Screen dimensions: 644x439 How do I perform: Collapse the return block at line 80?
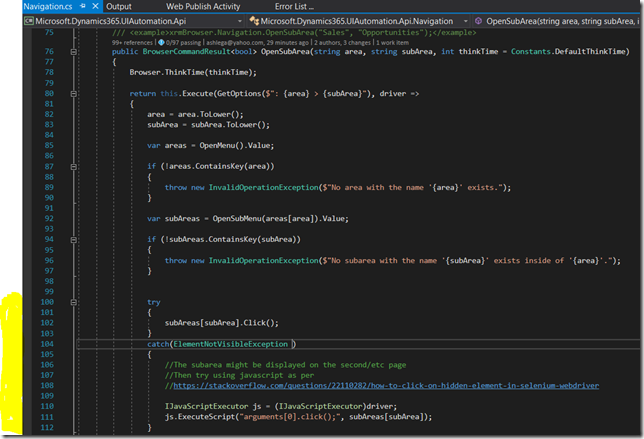pos(74,94)
